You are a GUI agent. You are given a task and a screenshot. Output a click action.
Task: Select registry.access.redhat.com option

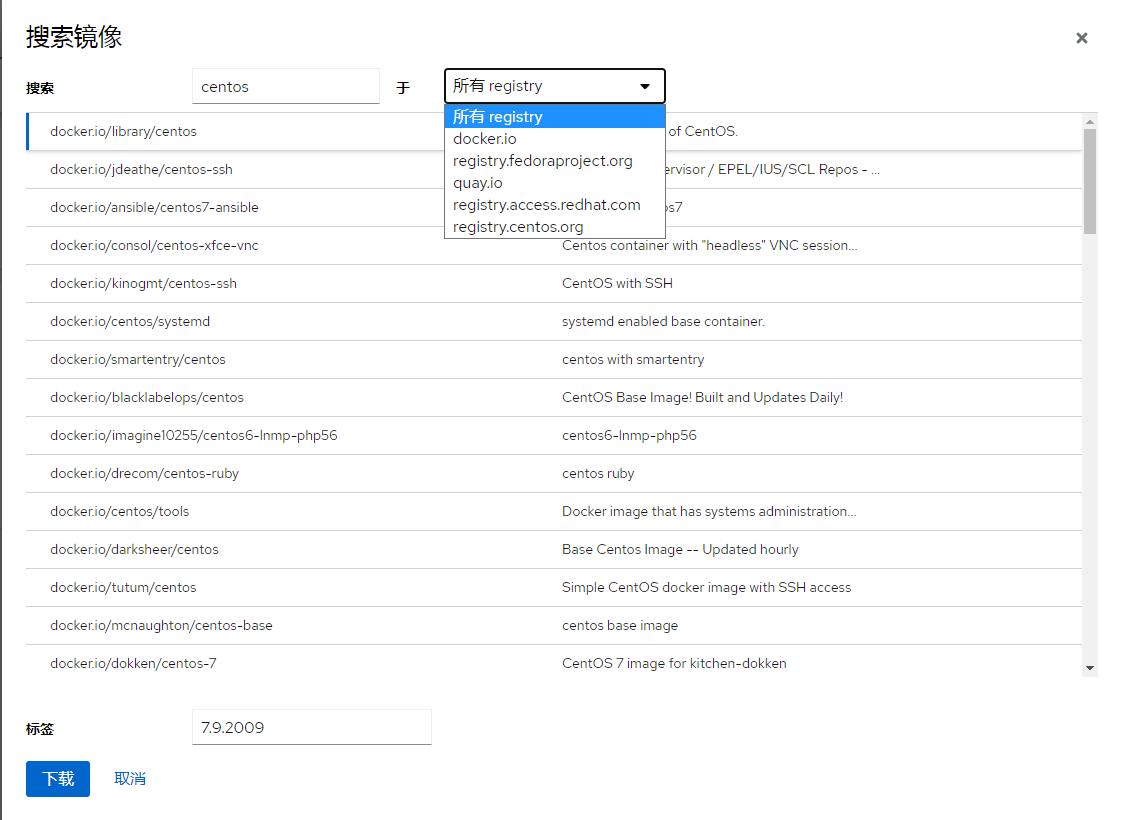click(555, 205)
